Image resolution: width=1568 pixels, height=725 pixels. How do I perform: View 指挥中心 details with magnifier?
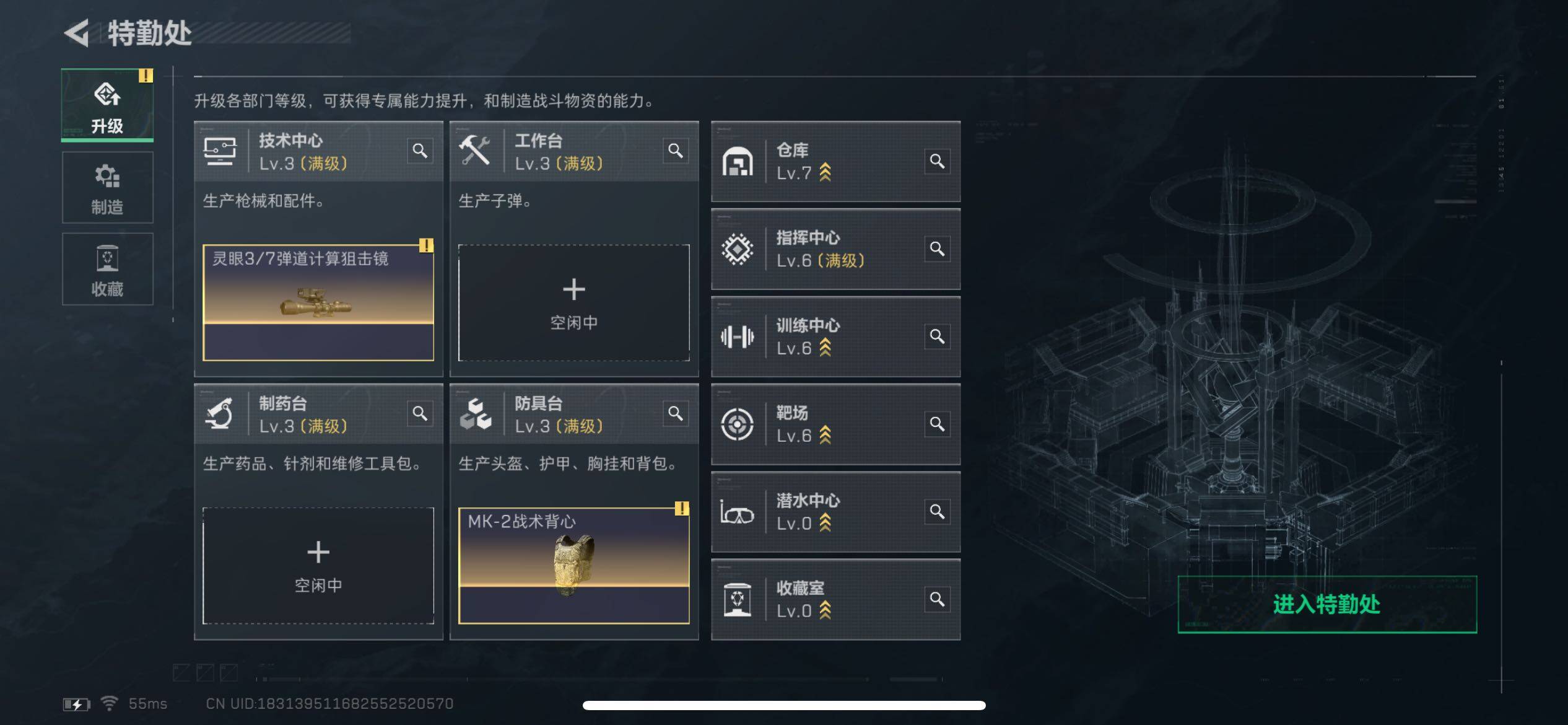point(937,248)
